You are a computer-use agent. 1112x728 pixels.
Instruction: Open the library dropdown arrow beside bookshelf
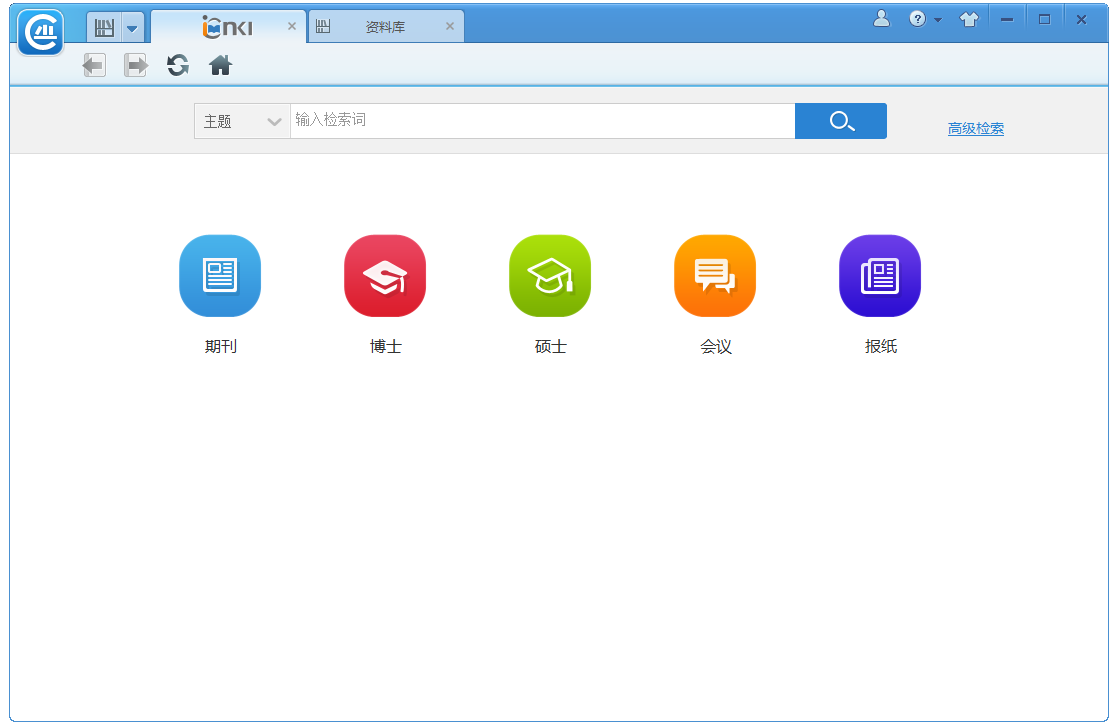(132, 28)
